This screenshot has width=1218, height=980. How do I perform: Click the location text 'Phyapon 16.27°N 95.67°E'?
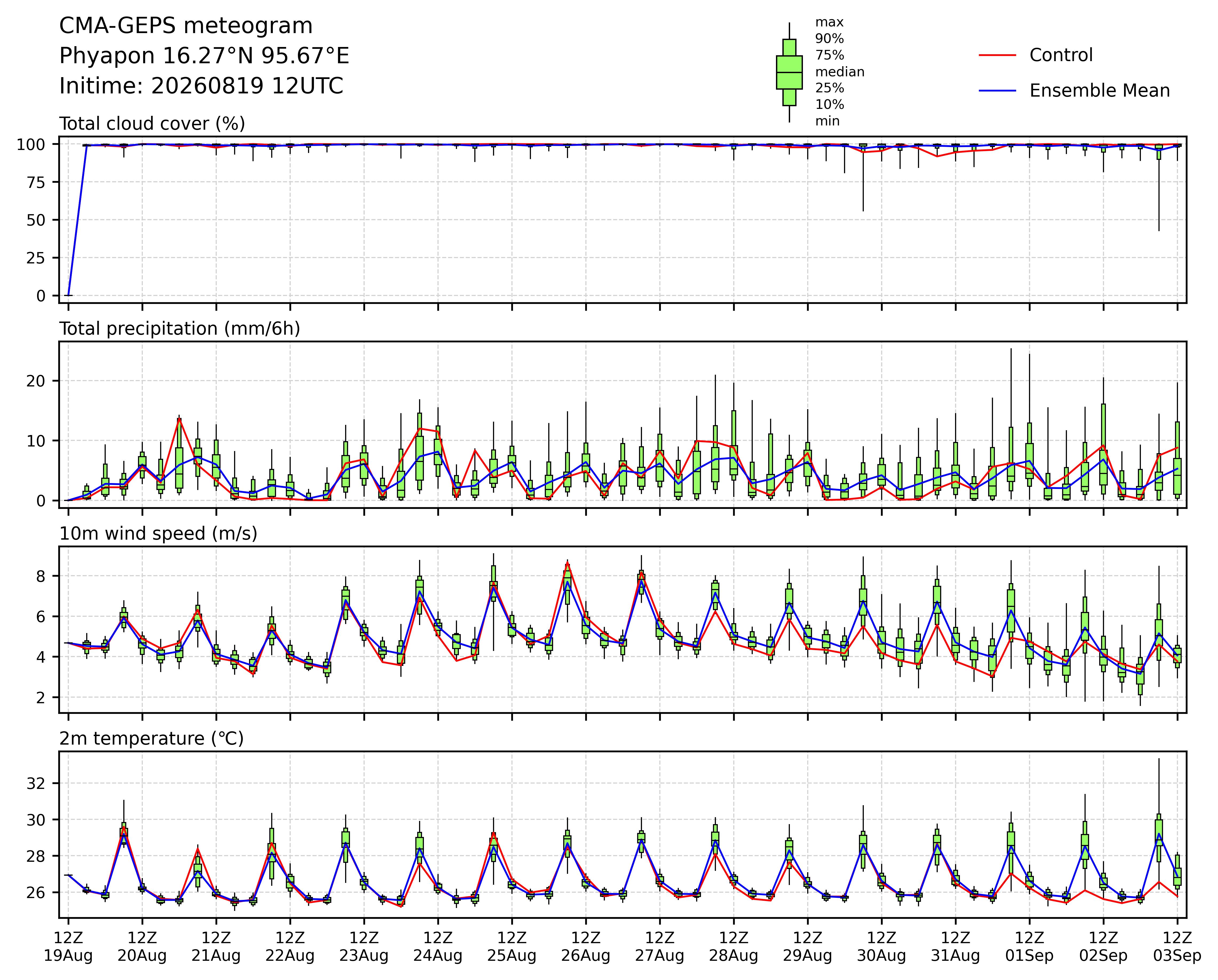click(204, 57)
